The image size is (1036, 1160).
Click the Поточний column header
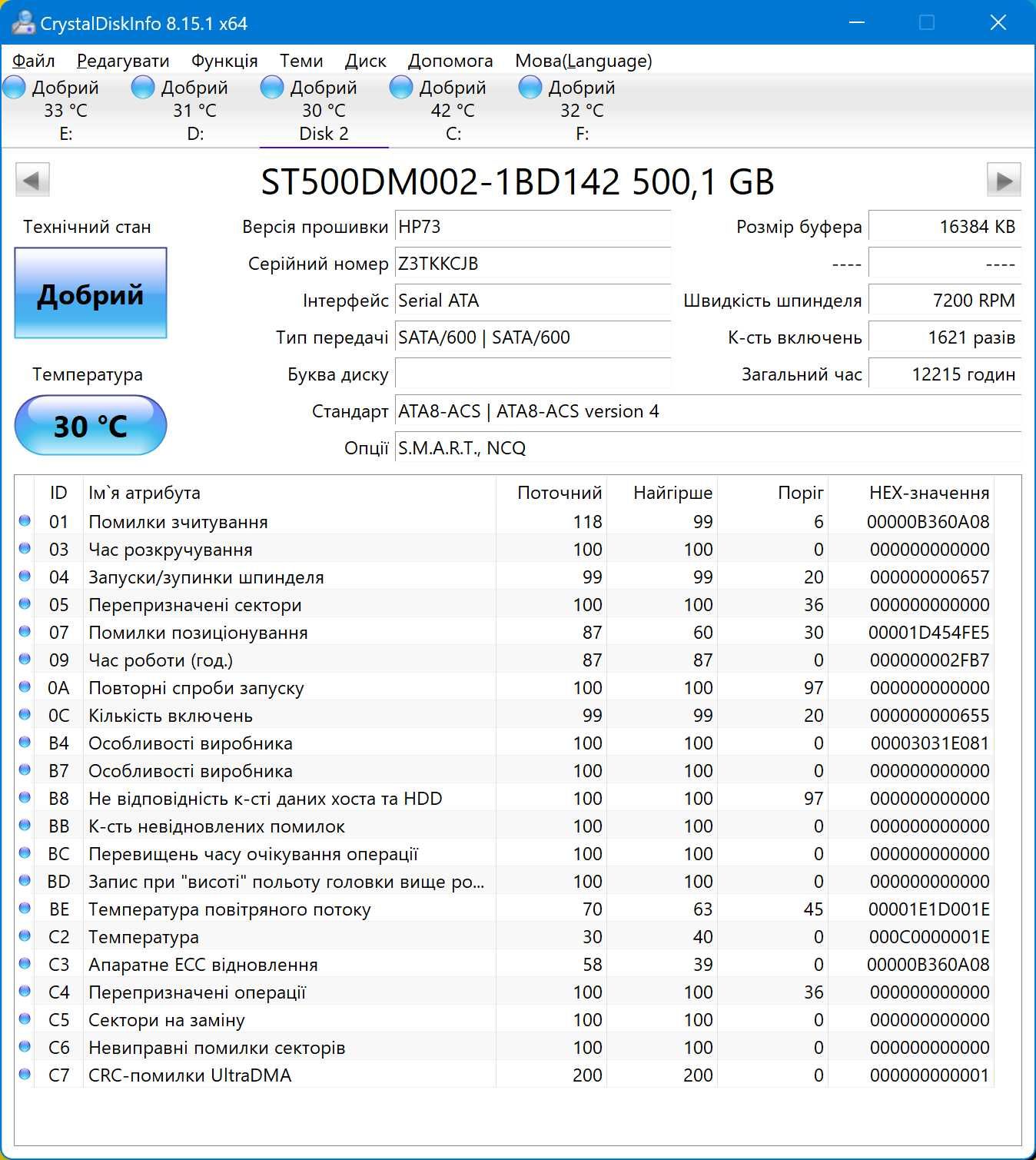click(x=552, y=493)
